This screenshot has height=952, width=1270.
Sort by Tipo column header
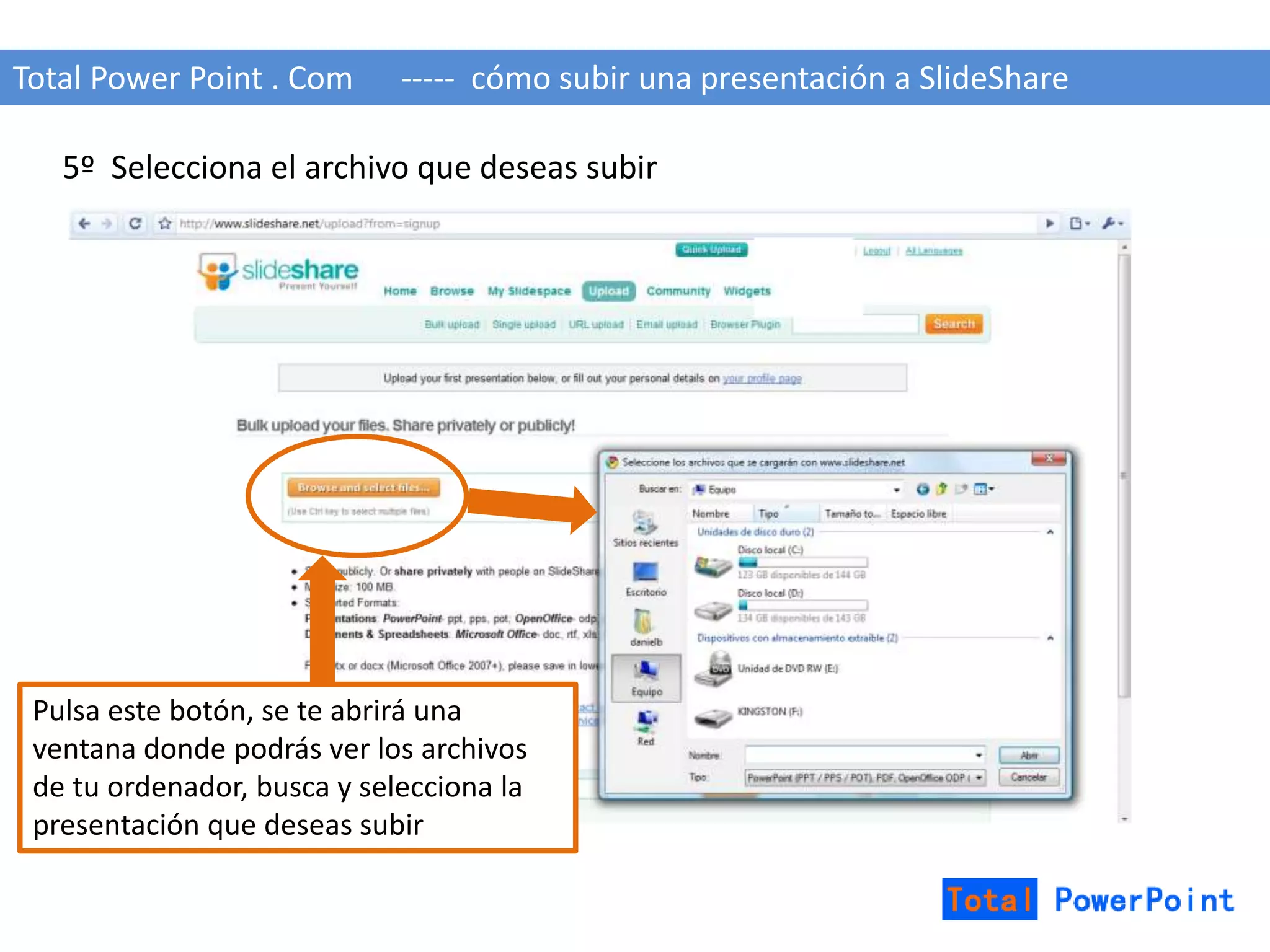(x=787, y=514)
